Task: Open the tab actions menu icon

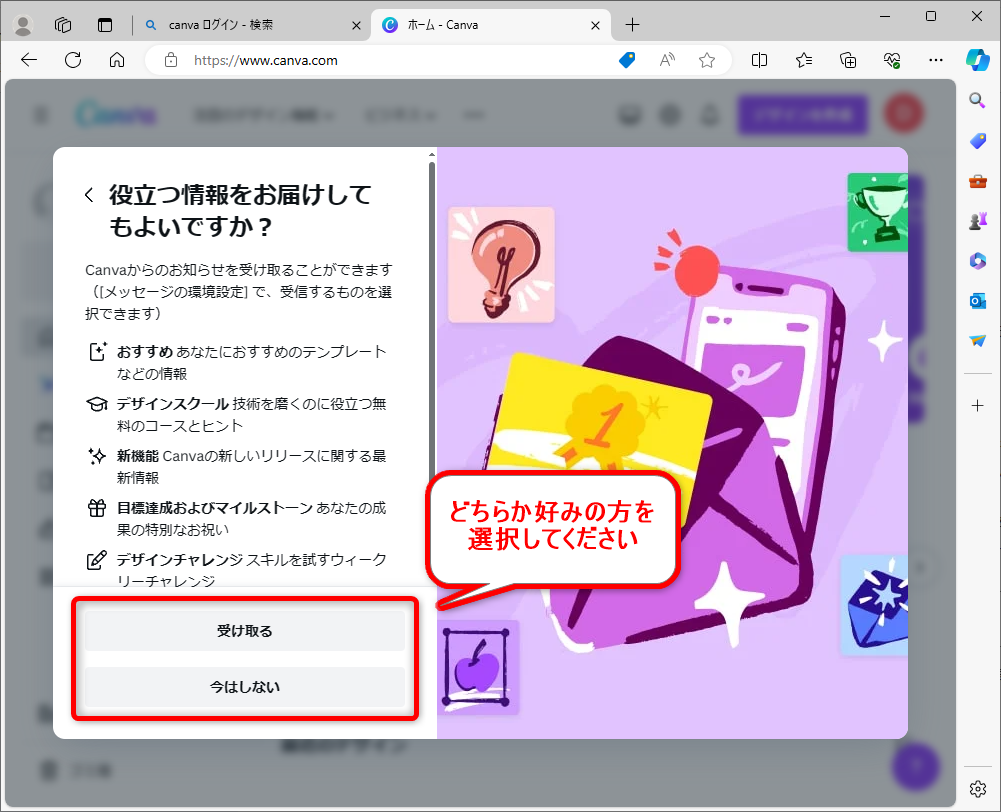Action: 105,25
